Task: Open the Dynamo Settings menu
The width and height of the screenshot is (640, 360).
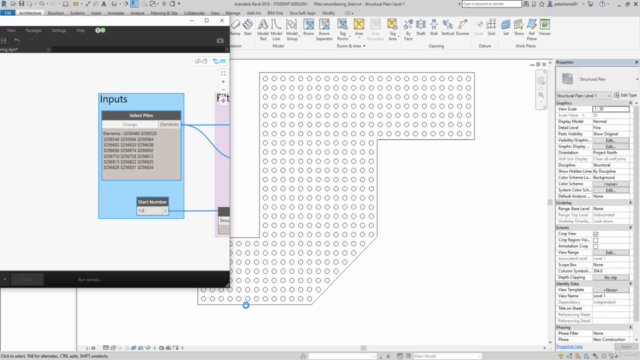Action: coord(59,31)
